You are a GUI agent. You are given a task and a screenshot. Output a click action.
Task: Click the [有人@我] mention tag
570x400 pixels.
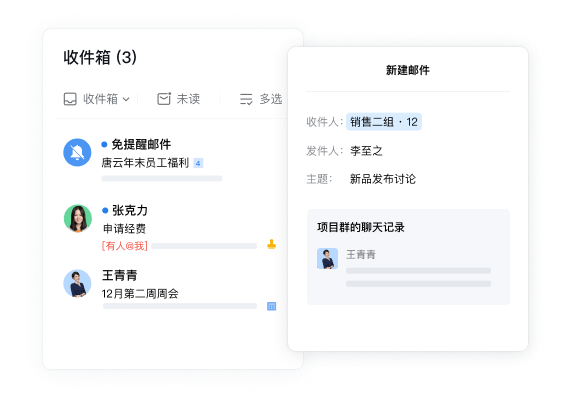pos(125,246)
